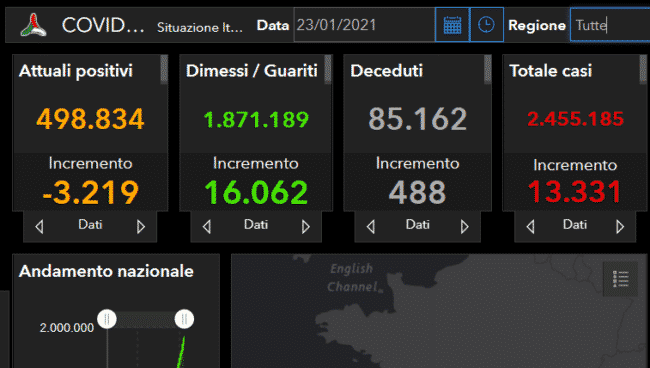Go to previous page in Totale casi card
This screenshot has width=650, height=368.
click(x=530, y=227)
